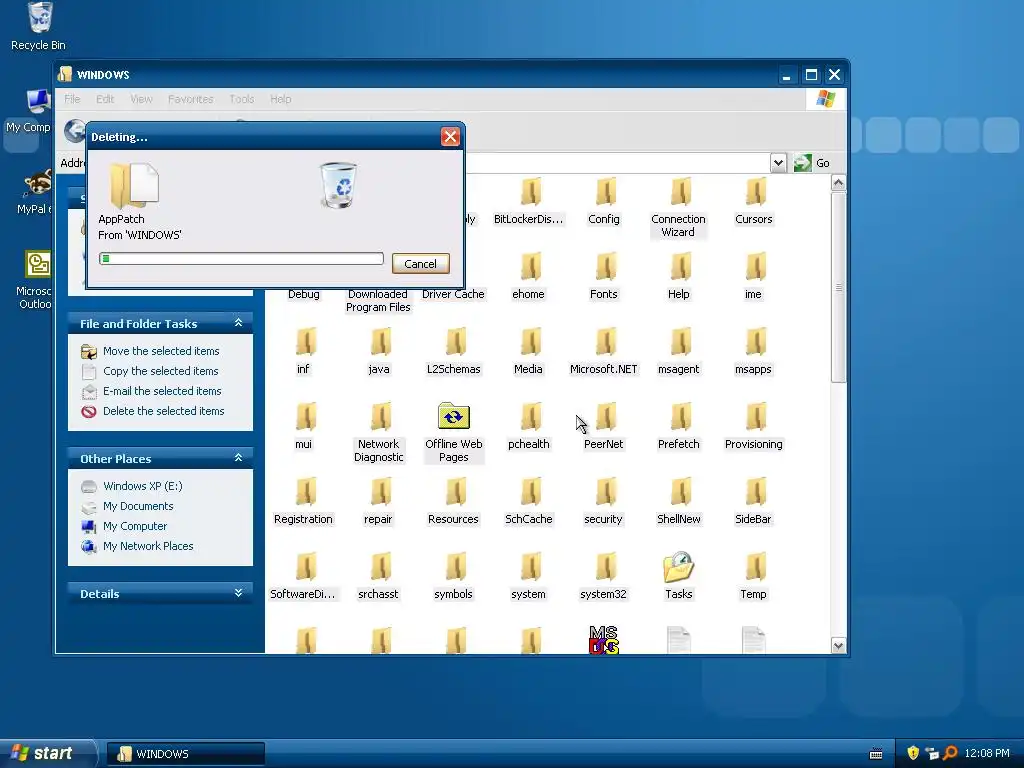This screenshot has height=768, width=1024.
Task: Open the Connection Wizard folder
Action: [x=678, y=208]
